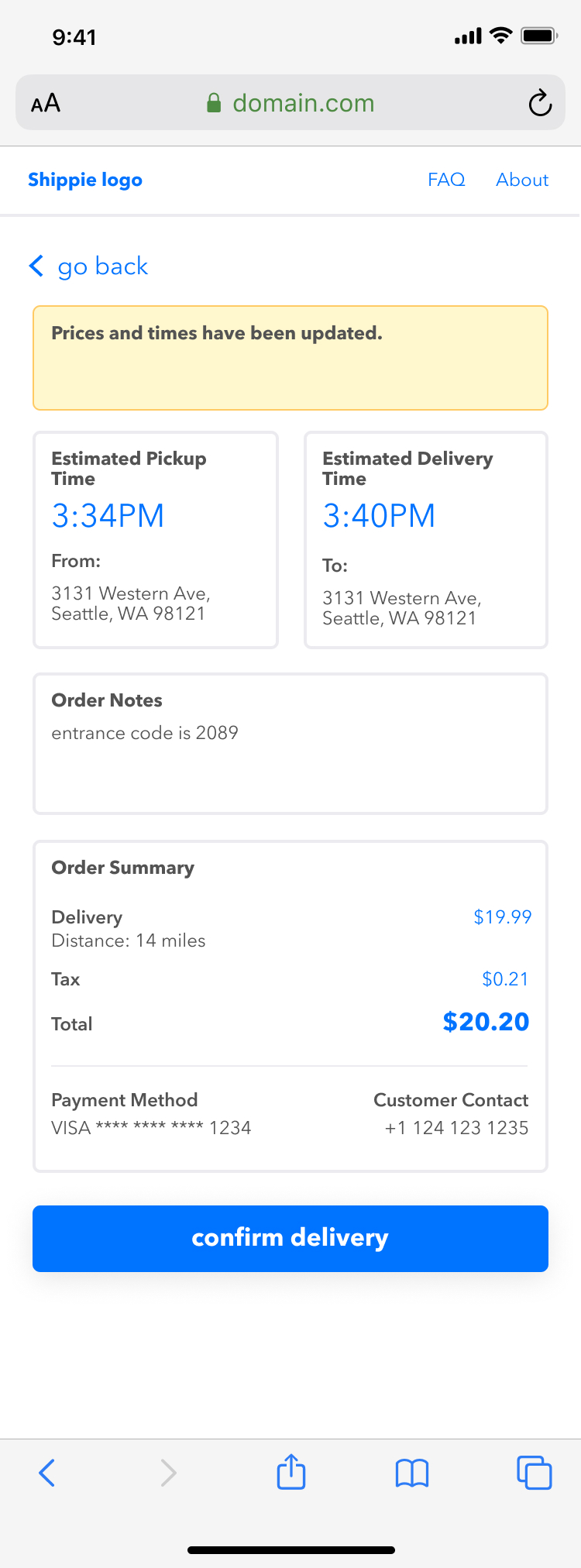581x1568 pixels.
Task: Open the tabs overview icon
Action: click(x=535, y=1473)
